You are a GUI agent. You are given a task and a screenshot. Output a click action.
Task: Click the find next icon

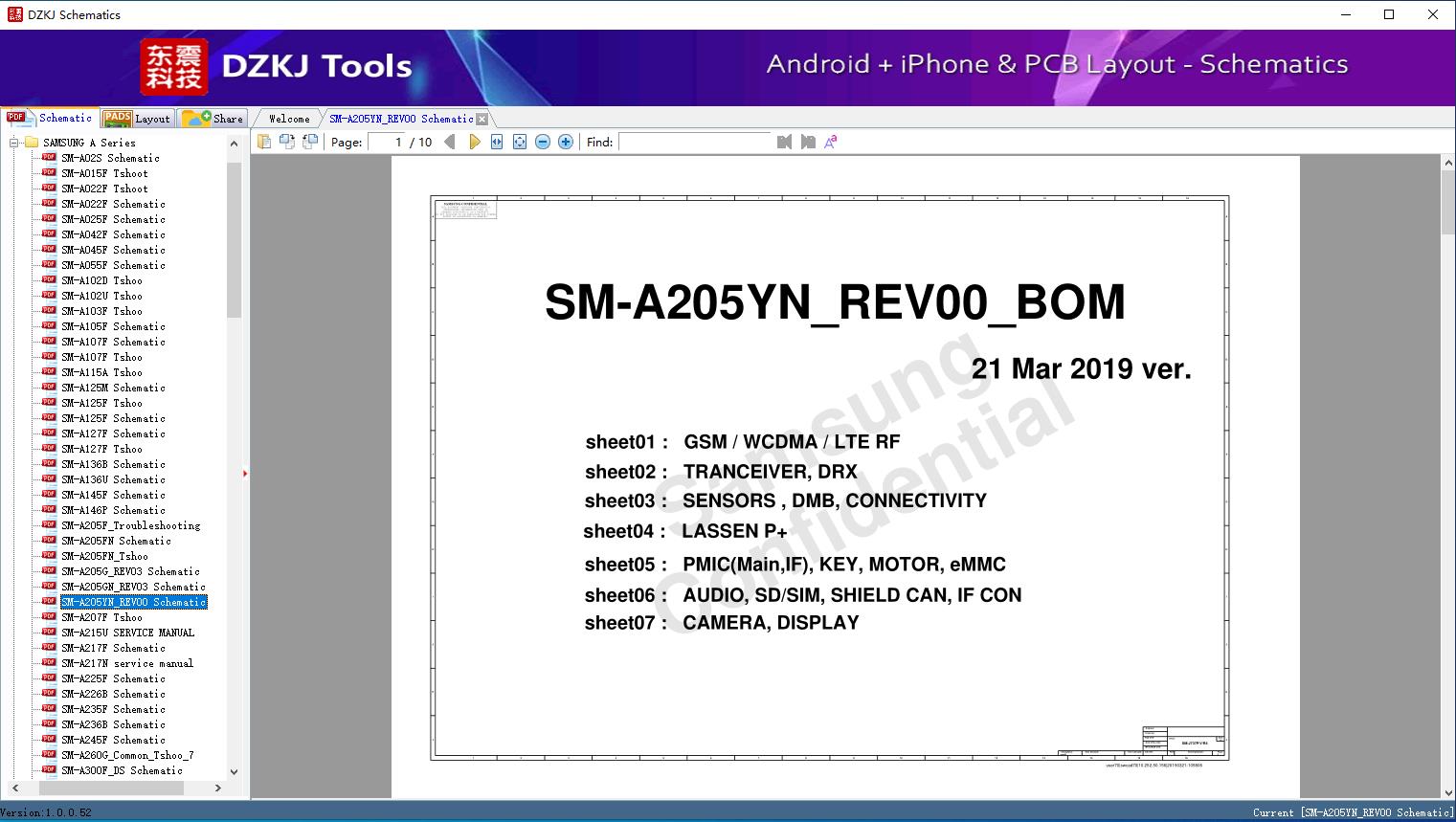tap(808, 142)
